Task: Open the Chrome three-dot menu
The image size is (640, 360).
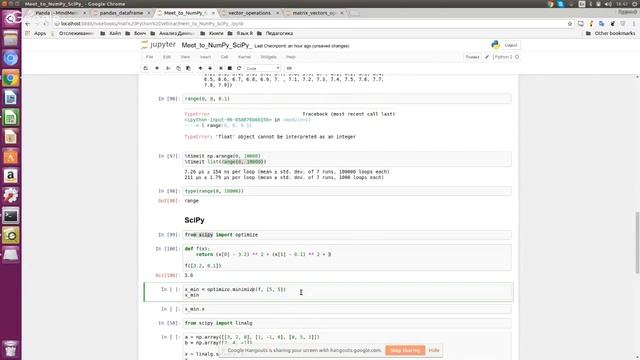Action: coord(634,24)
